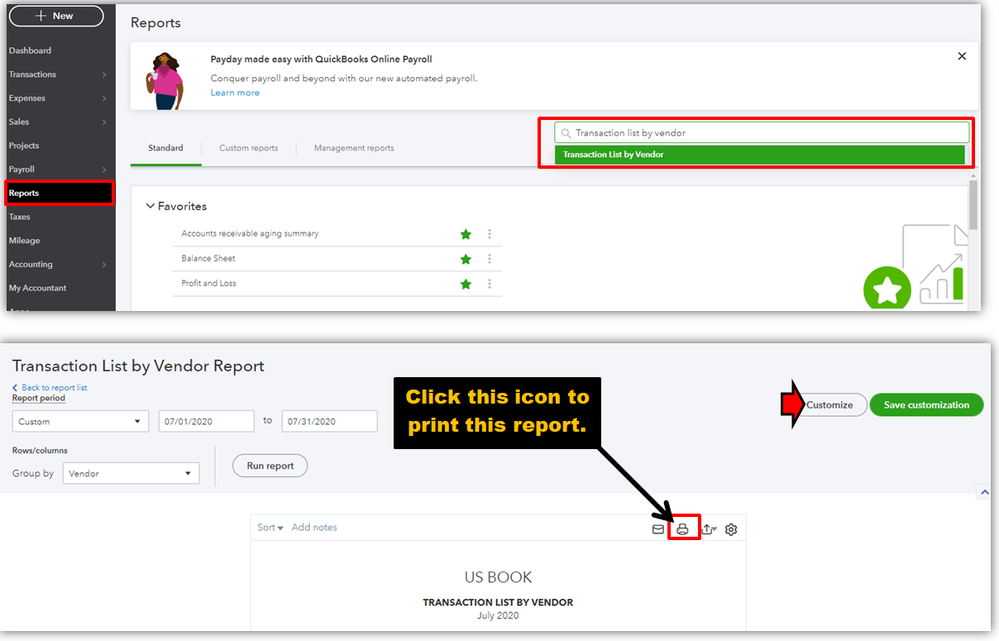Expand the Payroll sidebar submenu
999x641 pixels.
pos(104,169)
